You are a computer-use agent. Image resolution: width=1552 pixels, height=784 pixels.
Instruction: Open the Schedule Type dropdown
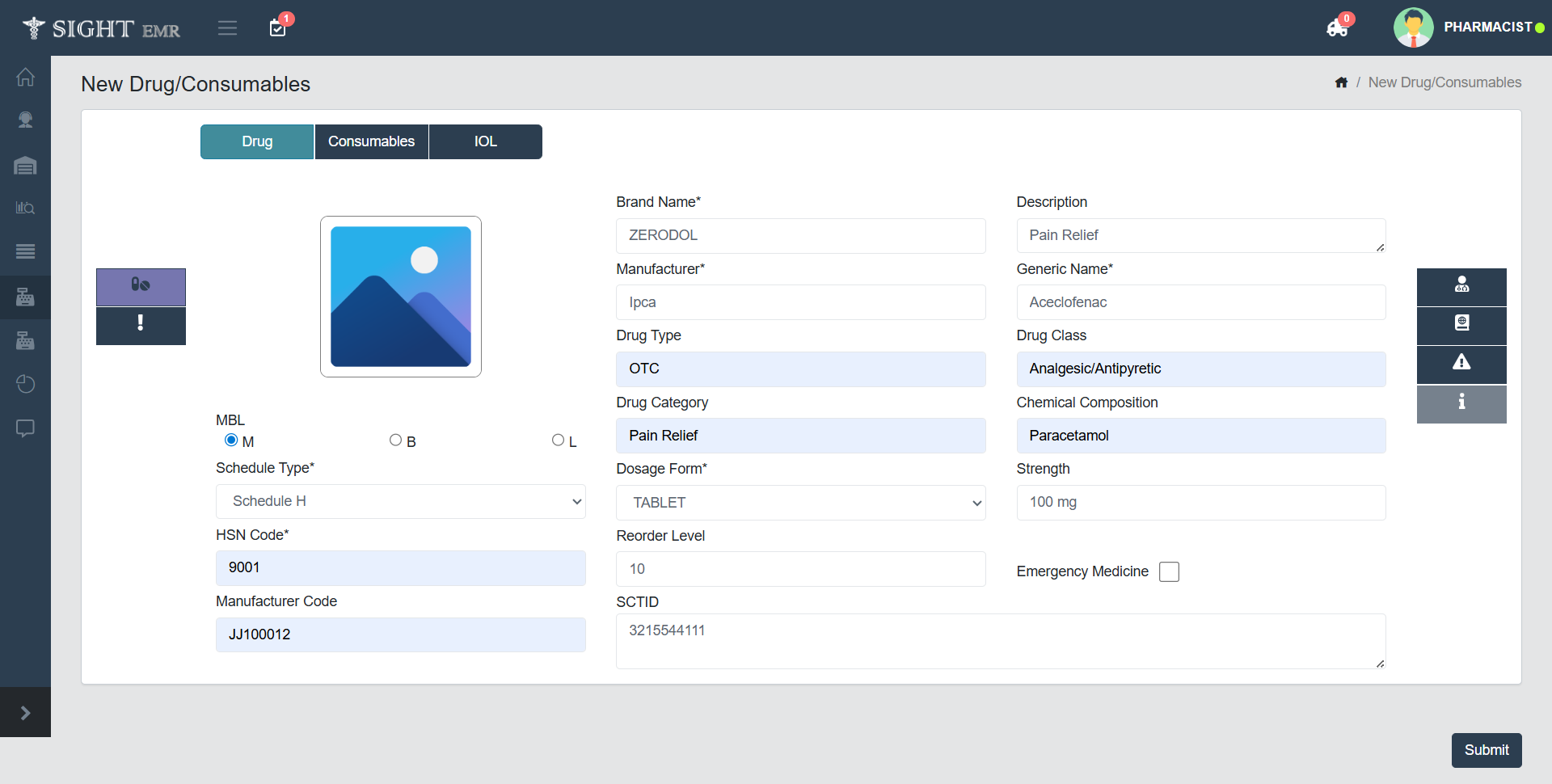pos(400,502)
